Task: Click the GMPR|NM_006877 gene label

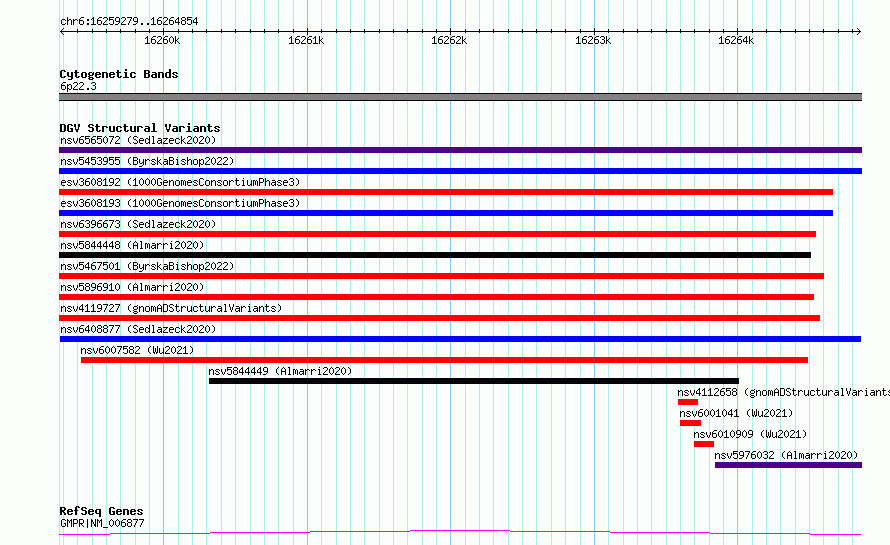Action: pyautogui.click(x=102, y=523)
